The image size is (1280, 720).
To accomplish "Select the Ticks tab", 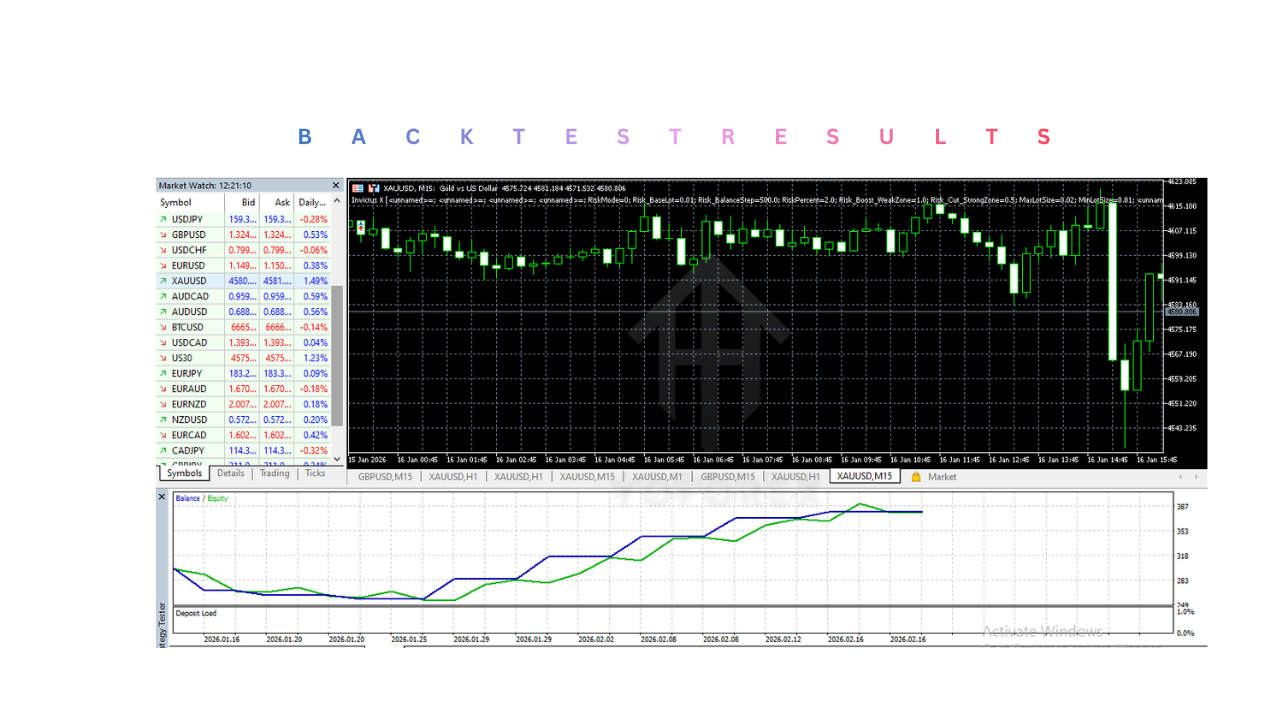I will click(x=315, y=473).
